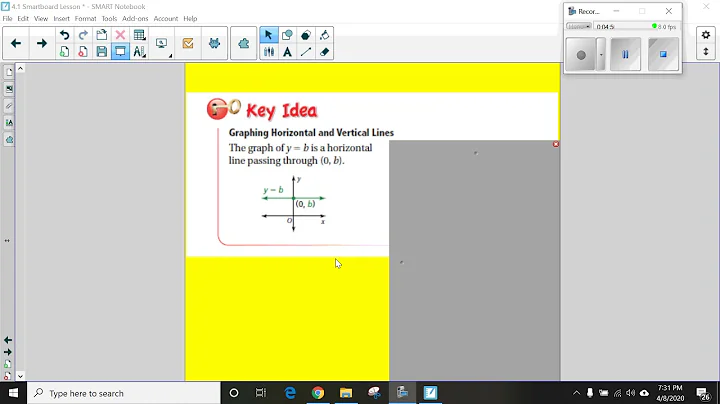The image size is (720, 404).
Task: Select the Eraser tool
Action: [x=324, y=51]
